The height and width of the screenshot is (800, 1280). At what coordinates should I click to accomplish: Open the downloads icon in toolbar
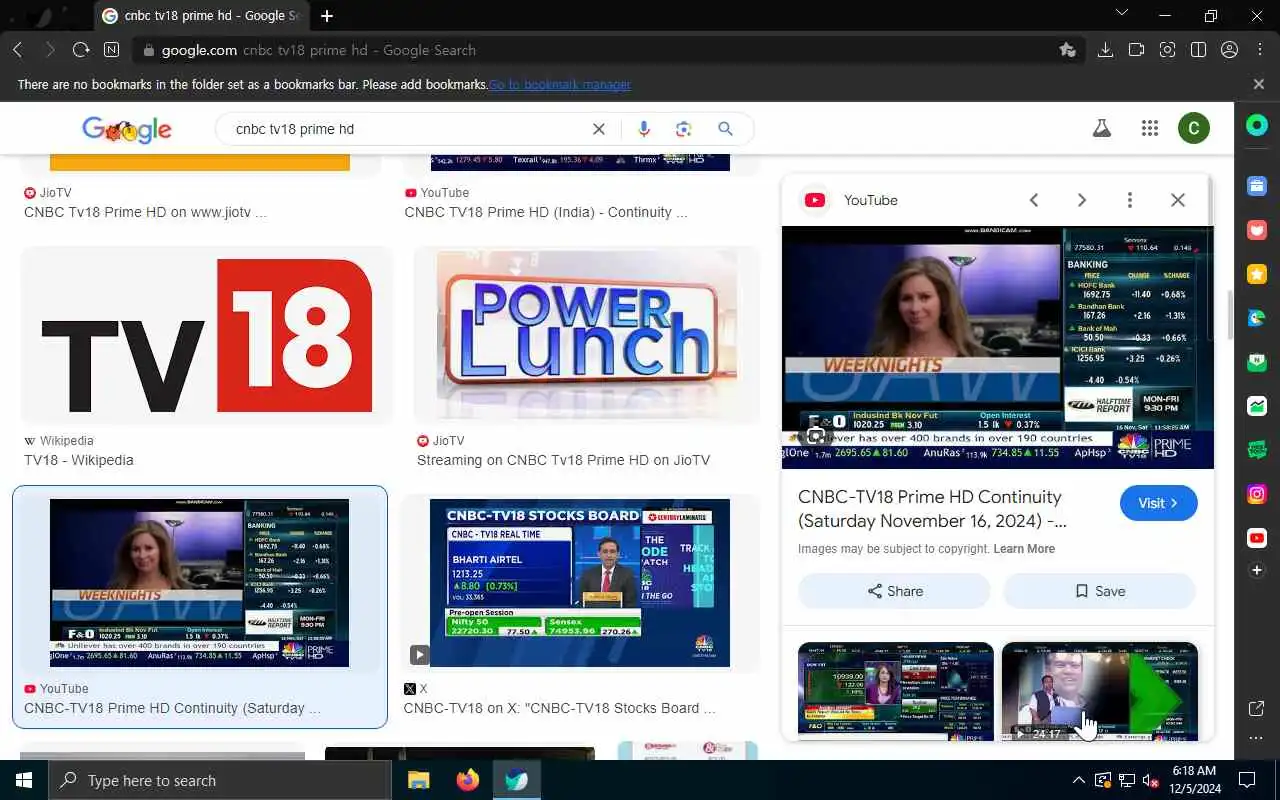[x=1105, y=50]
